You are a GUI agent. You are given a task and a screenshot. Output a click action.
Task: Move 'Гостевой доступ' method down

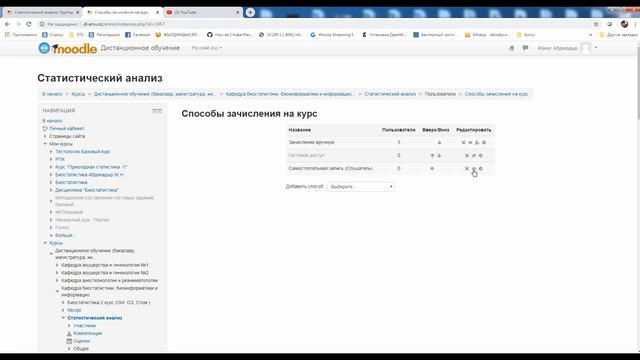click(x=439, y=156)
